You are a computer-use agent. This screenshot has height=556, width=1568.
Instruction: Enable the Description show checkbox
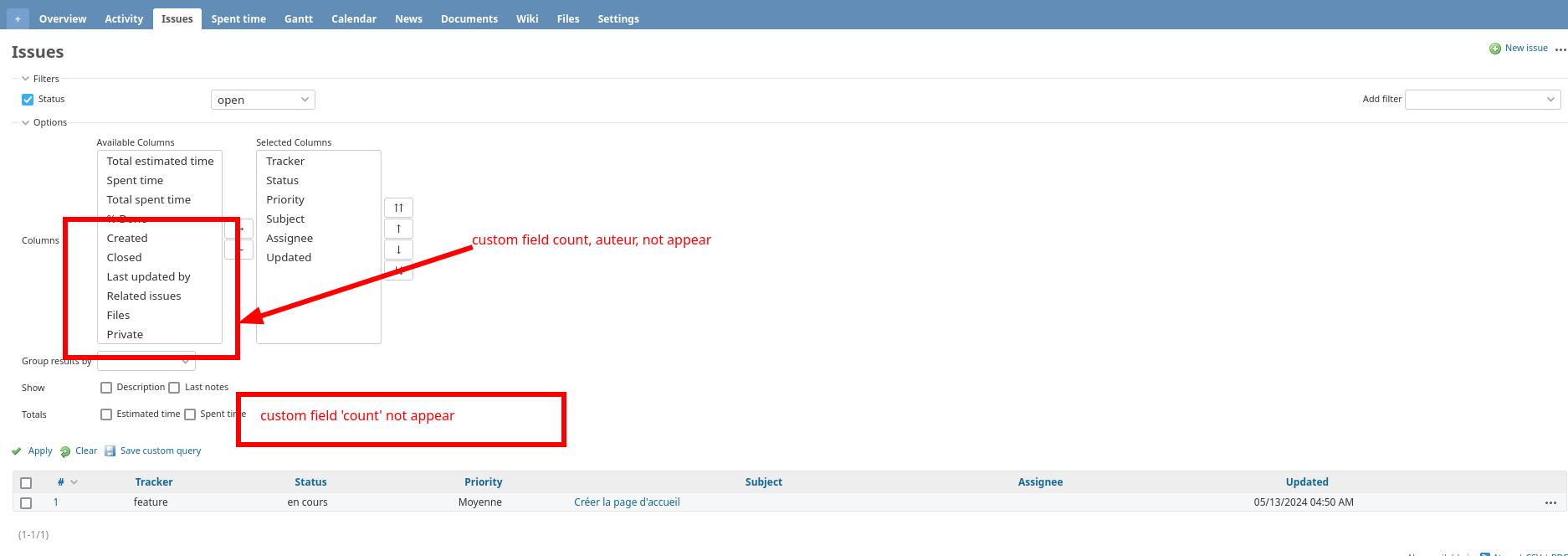point(106,388)
